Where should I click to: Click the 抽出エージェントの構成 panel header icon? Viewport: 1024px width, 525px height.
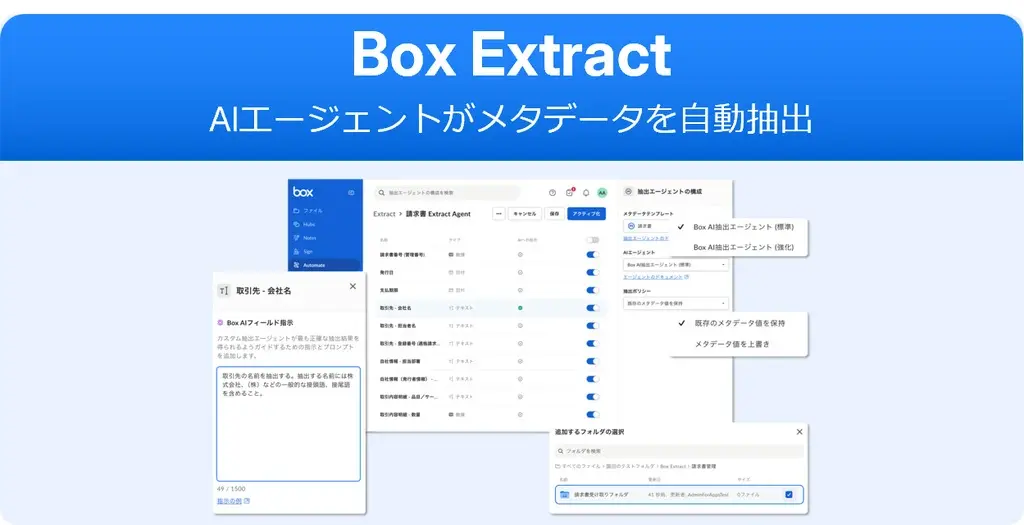click(x=629, y=192)
